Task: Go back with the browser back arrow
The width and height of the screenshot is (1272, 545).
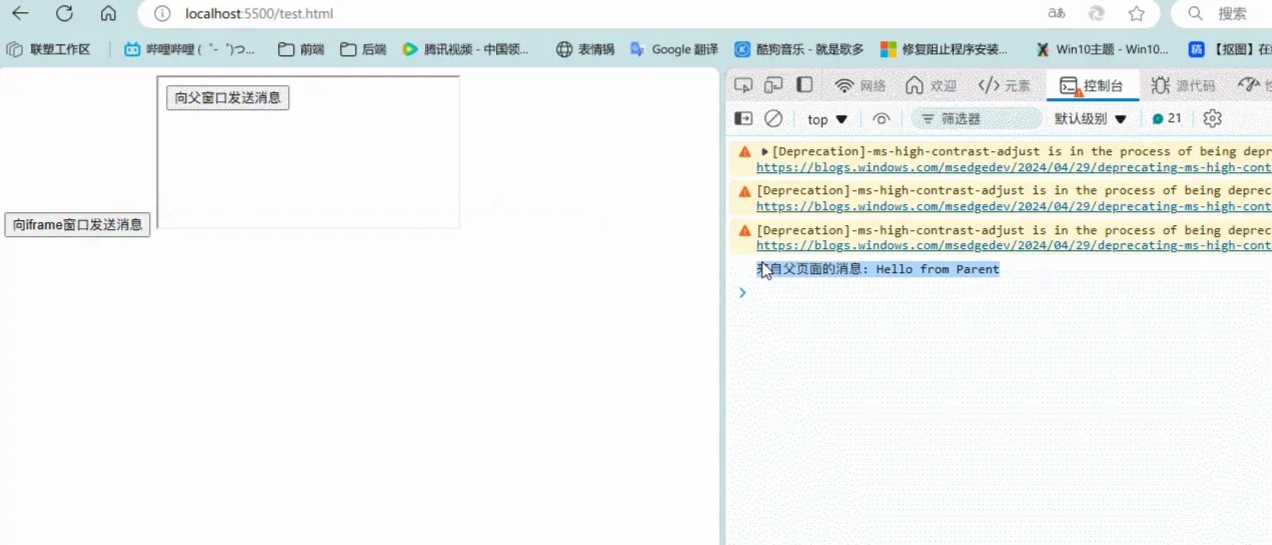Action: pyautogui.click(x=20, y=14)
